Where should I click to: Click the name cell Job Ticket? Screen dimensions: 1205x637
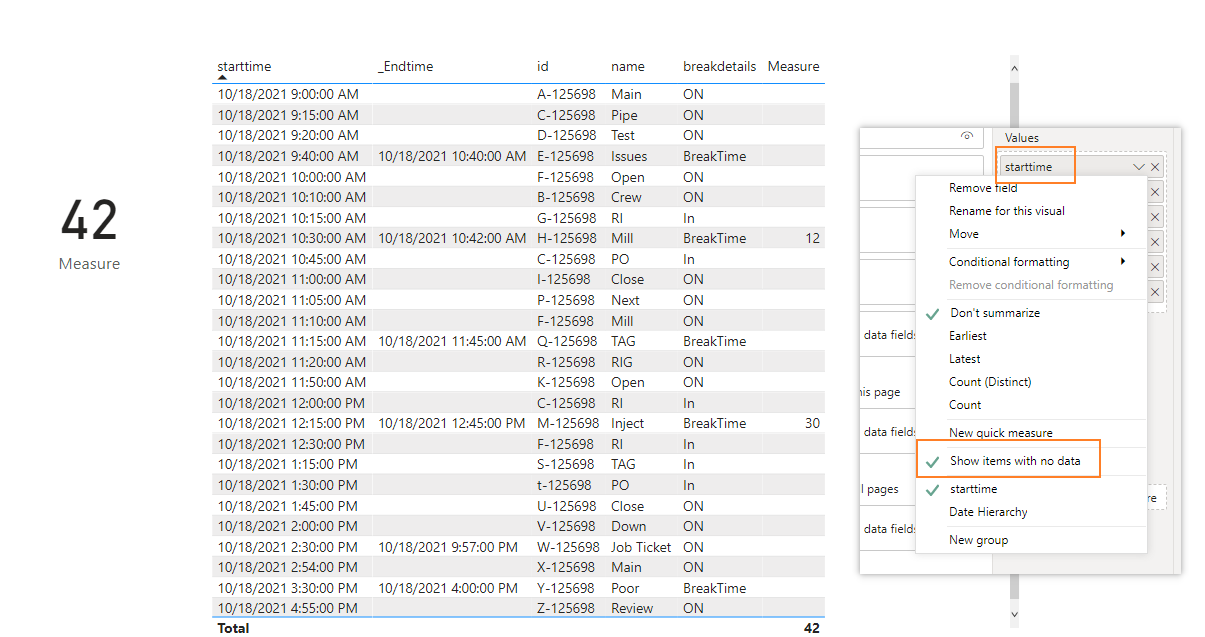click(x=641, y=547)
